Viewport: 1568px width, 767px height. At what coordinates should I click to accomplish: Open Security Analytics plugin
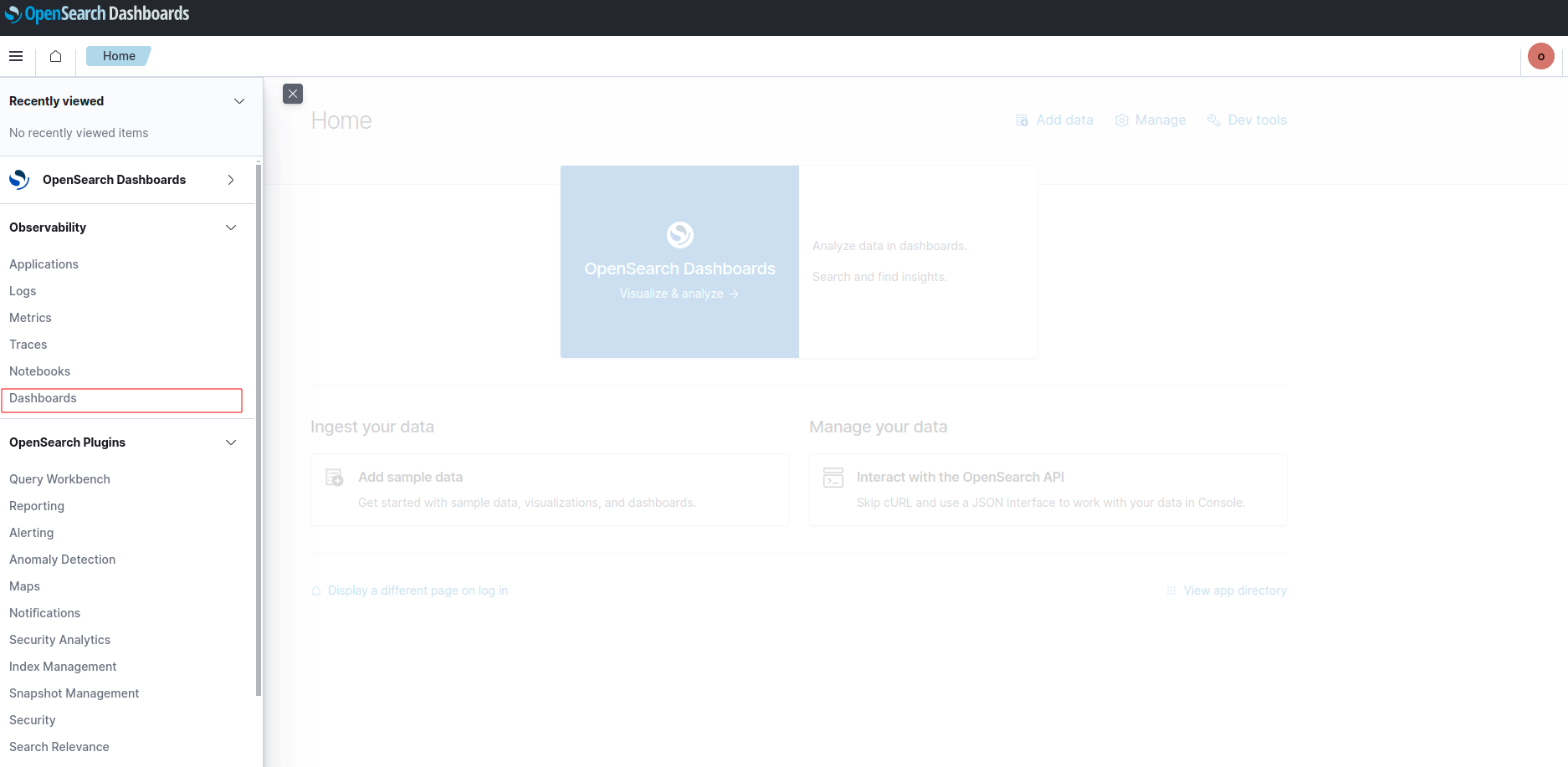59,640
